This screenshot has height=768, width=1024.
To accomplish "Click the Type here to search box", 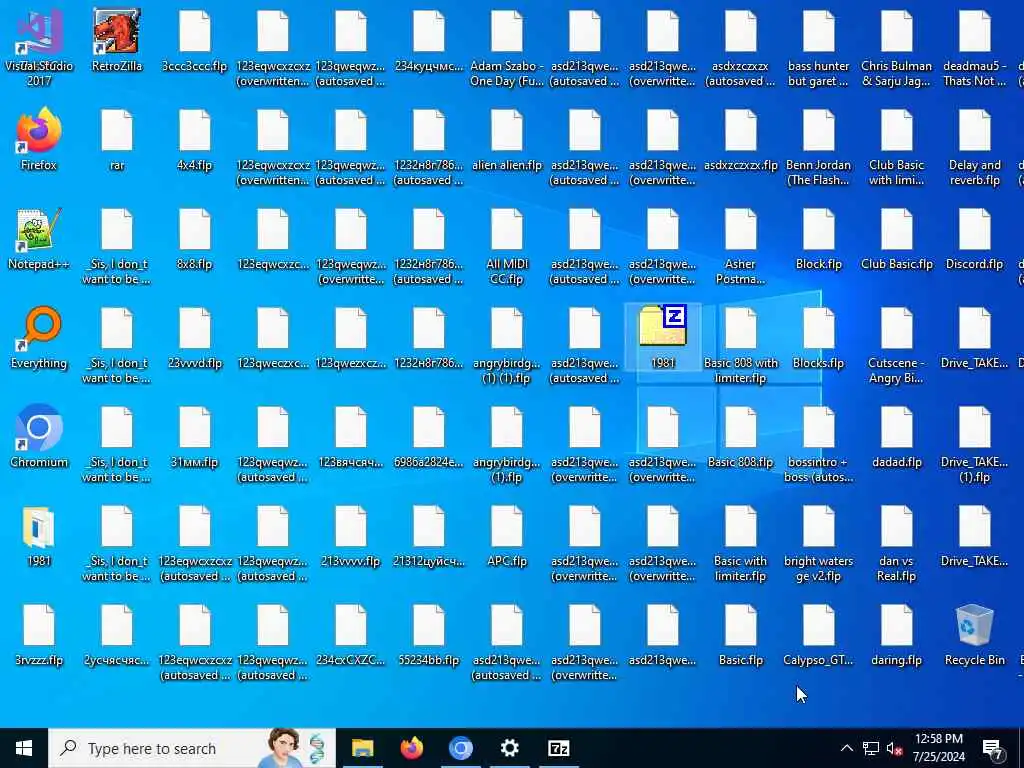I will coord(191,748).
